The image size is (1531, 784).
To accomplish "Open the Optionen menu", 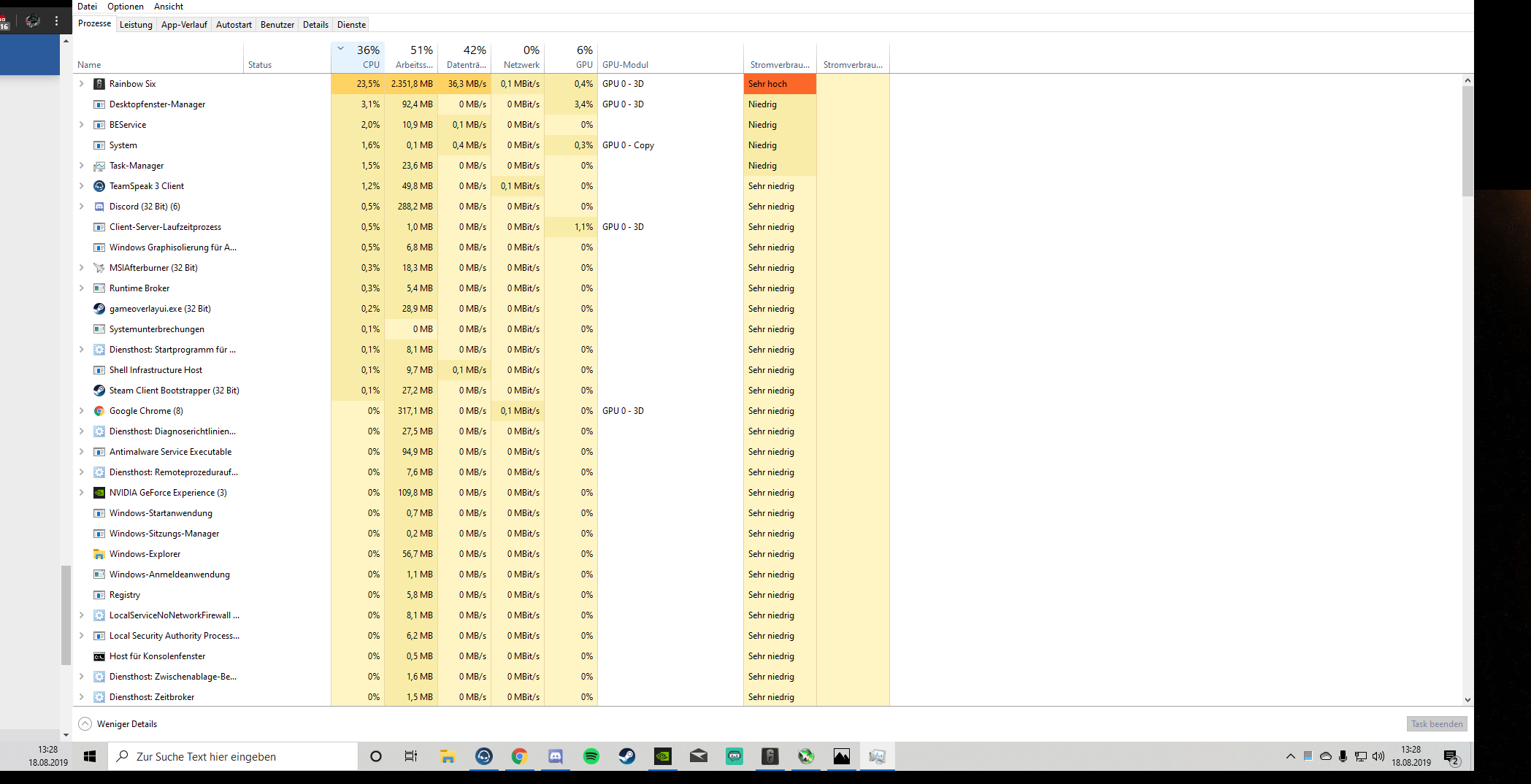I will coord(126,7).
